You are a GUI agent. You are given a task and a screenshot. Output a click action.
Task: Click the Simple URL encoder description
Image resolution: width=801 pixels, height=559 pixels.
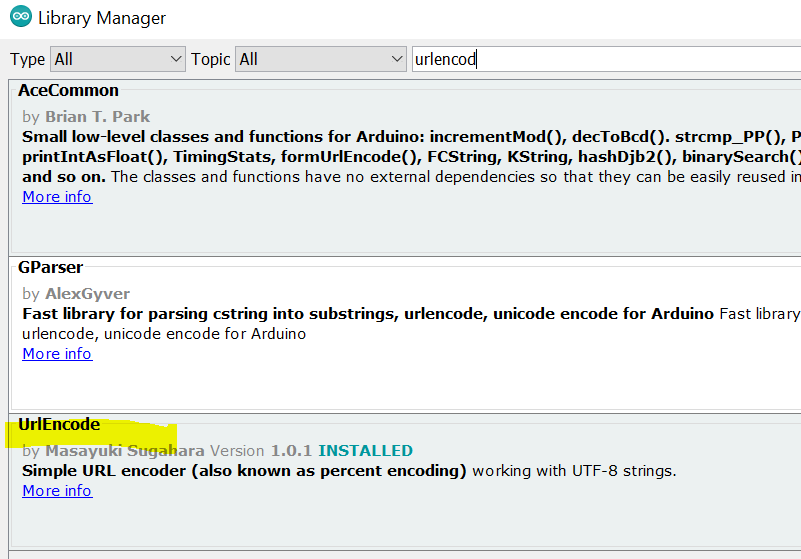[x=245, y=471]
